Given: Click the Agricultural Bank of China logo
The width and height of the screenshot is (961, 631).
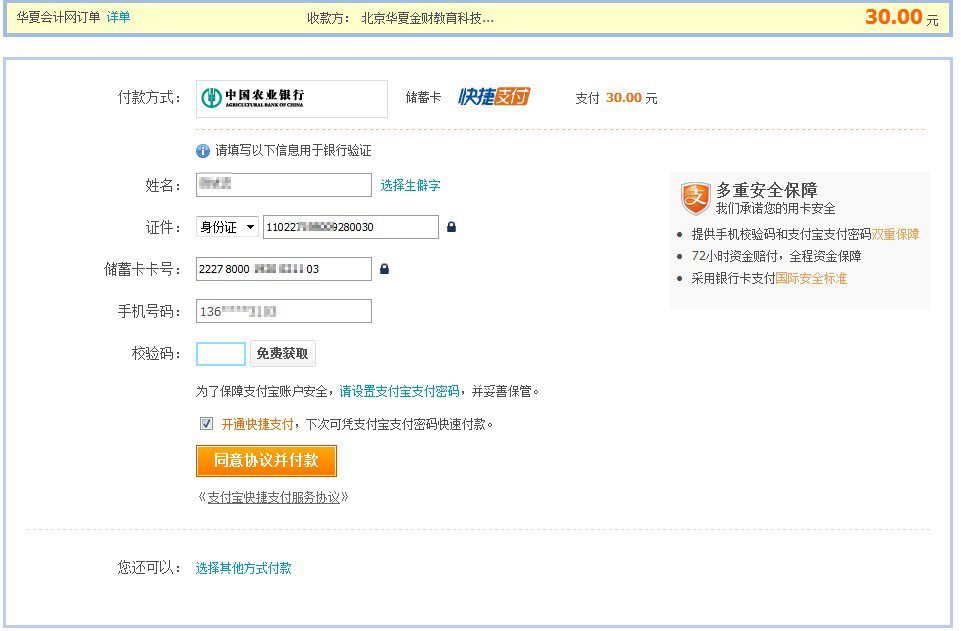Looking at the screenshot, I should 253,97.
